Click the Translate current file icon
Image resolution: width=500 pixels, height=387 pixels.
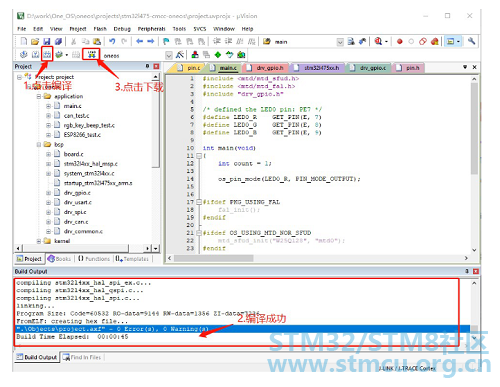click(x=24, y=55)
